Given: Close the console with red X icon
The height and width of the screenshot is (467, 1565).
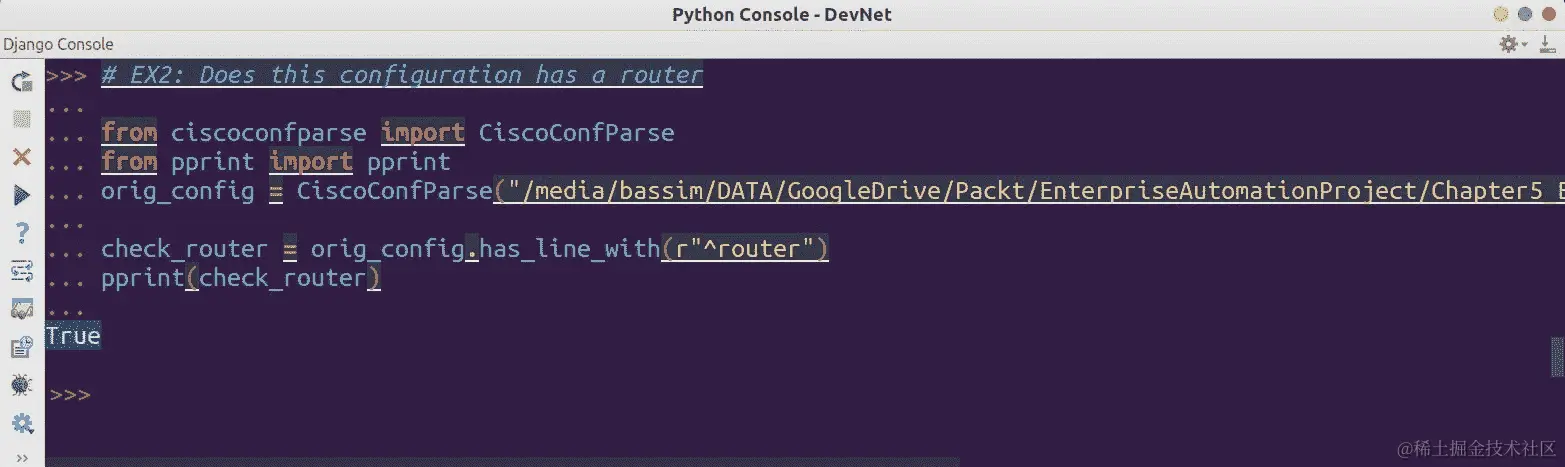Looking at the screenshot, I should (x=22, y=157).
